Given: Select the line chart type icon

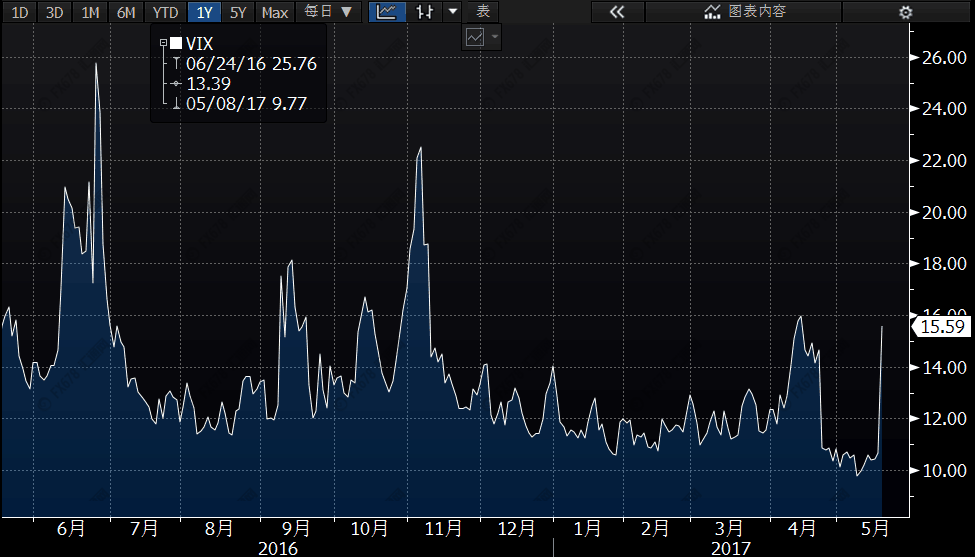Looking at the screenshot, I should click(x=387, y=12).
